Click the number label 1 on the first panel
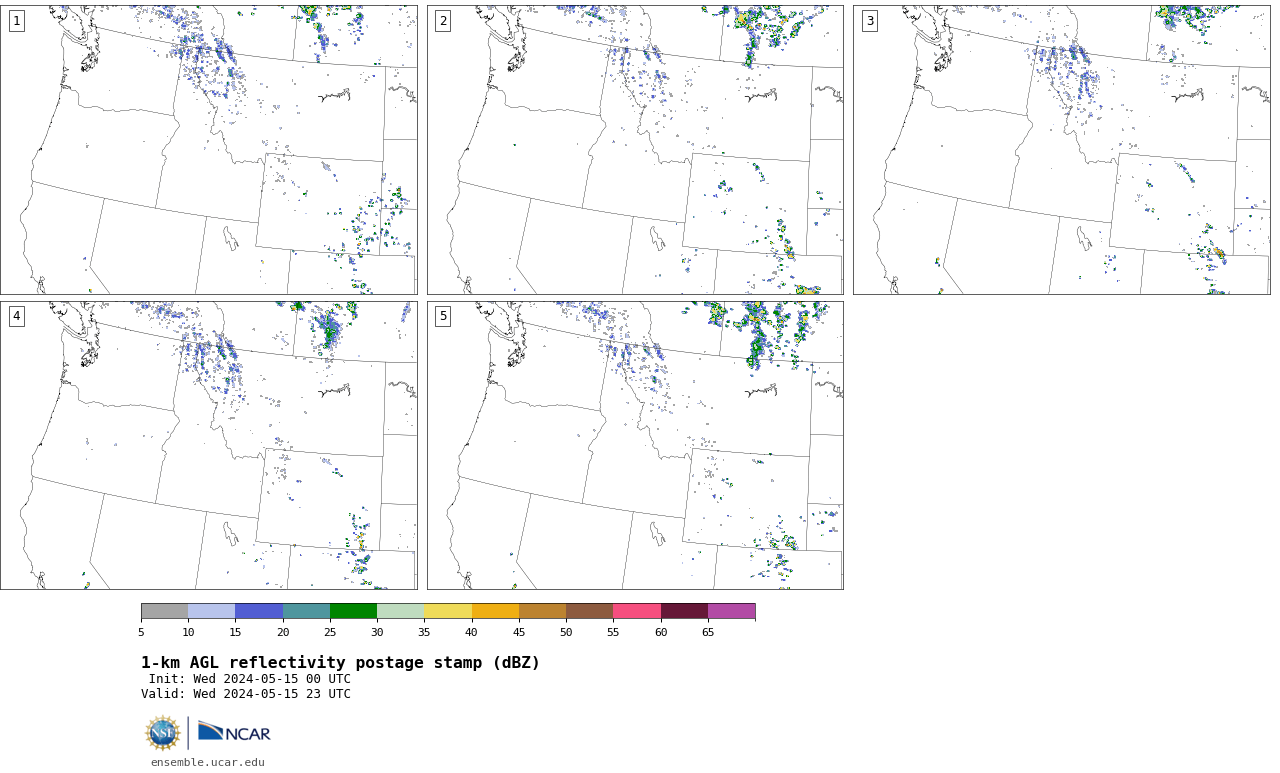The width and height of the screenshot is (1280, 773). tap(16, 21)
